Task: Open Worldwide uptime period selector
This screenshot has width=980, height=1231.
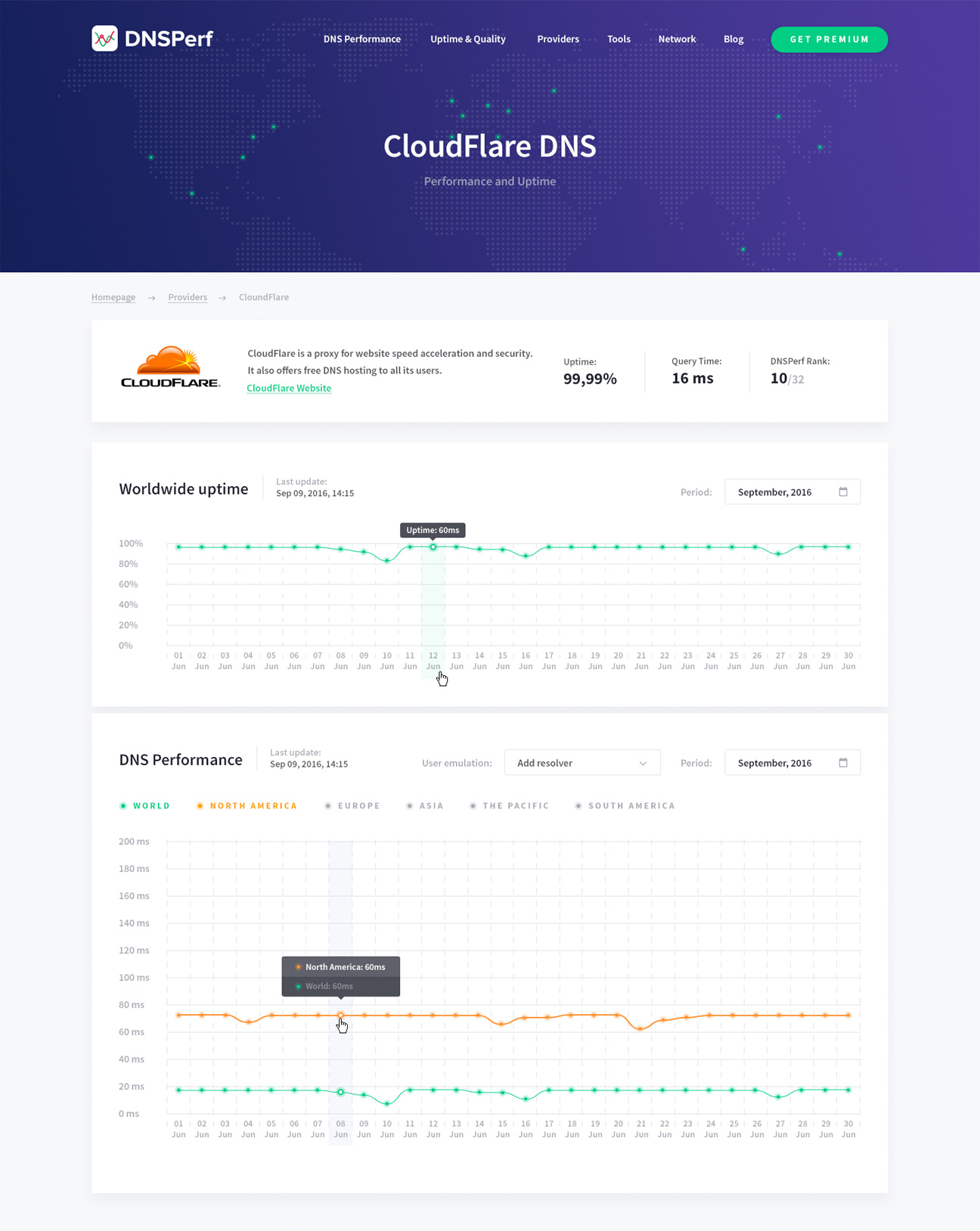Action: coord(792,491)
